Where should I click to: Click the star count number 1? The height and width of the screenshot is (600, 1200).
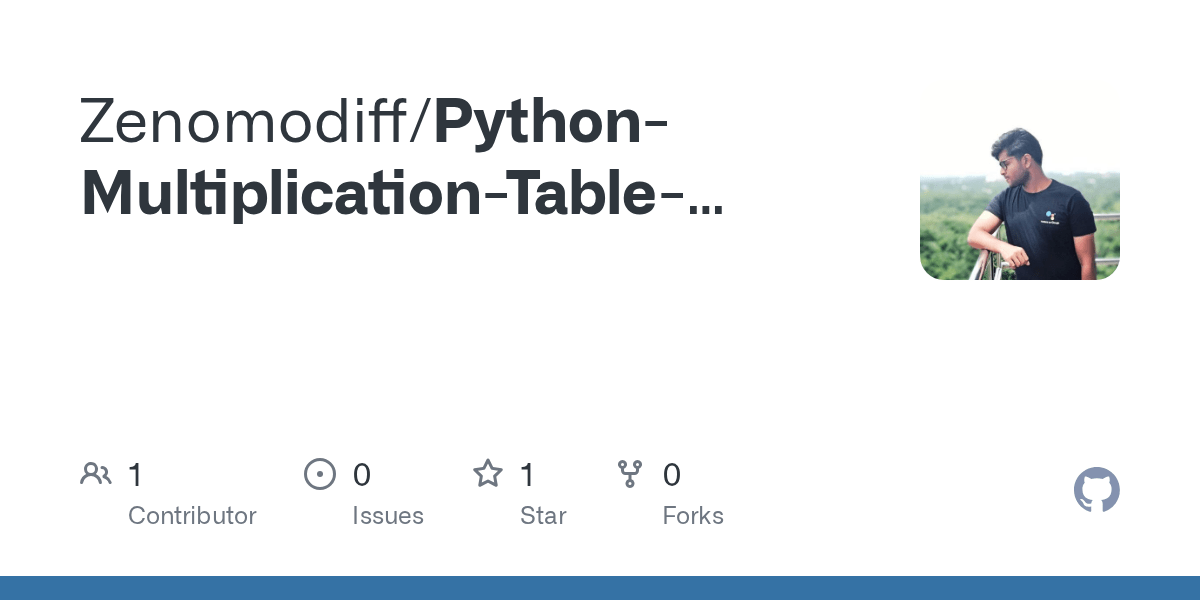[x=527, y=475]
